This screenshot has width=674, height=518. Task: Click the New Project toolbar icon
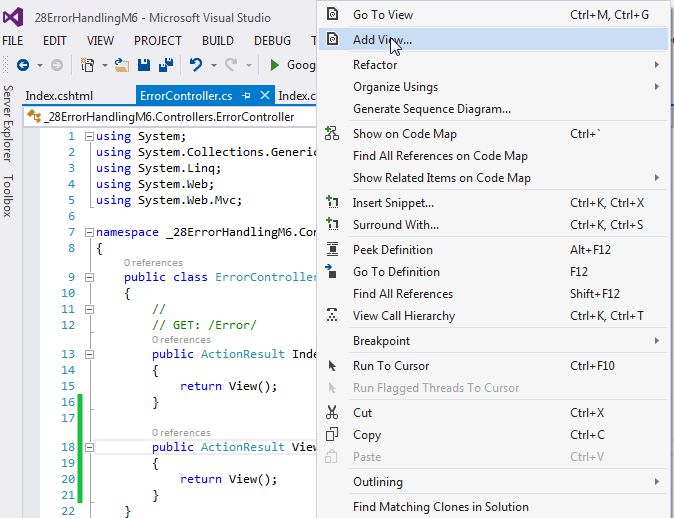tap(88, 65)
